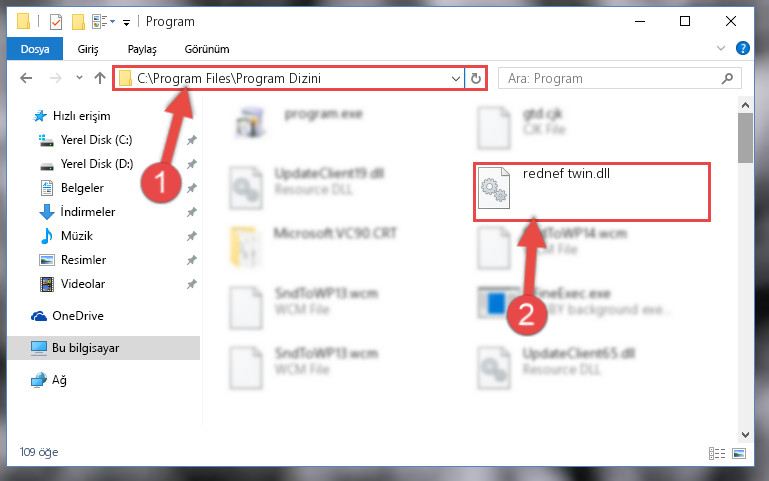Image resolution: width=769 pixels, height=481 pixels.
Task: Click the New folder icon in title bar
Action: tap(78, 22)
